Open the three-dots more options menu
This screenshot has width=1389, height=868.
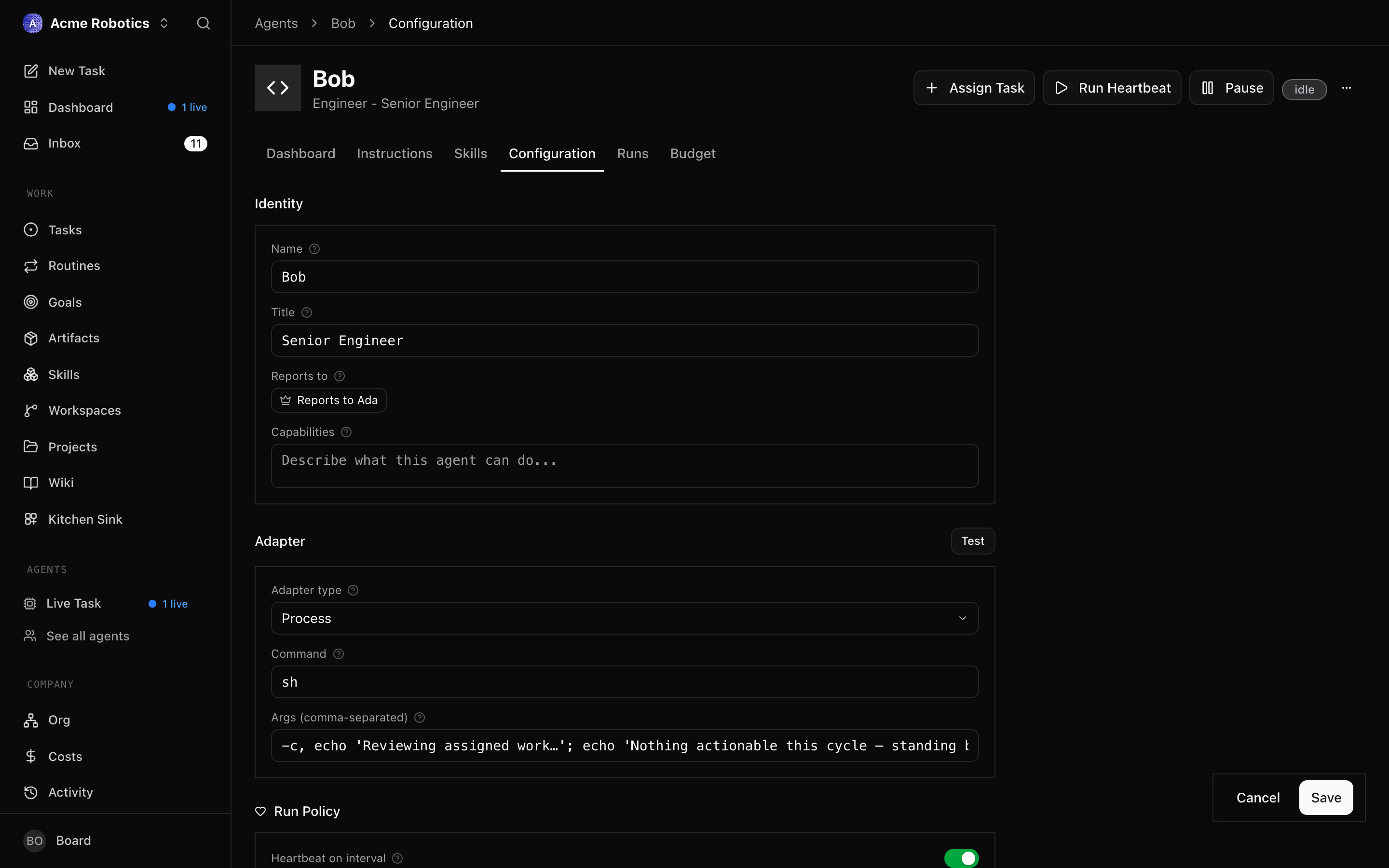(x=1347, y=88)
